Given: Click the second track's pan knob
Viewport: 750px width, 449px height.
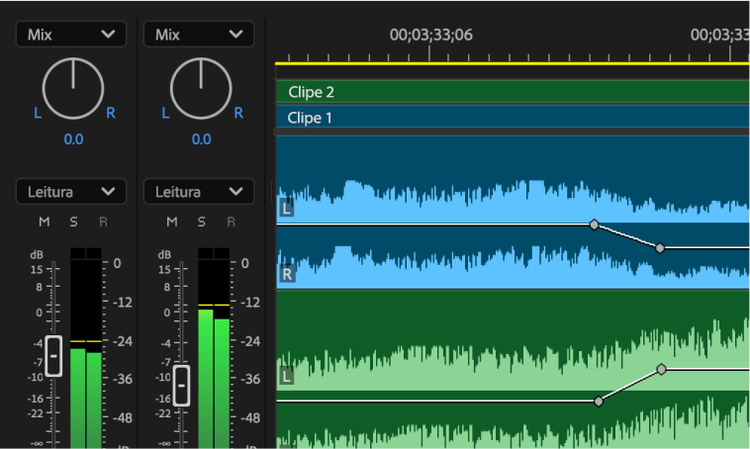Looking at the screenshot, I should [x=201, y=87].
